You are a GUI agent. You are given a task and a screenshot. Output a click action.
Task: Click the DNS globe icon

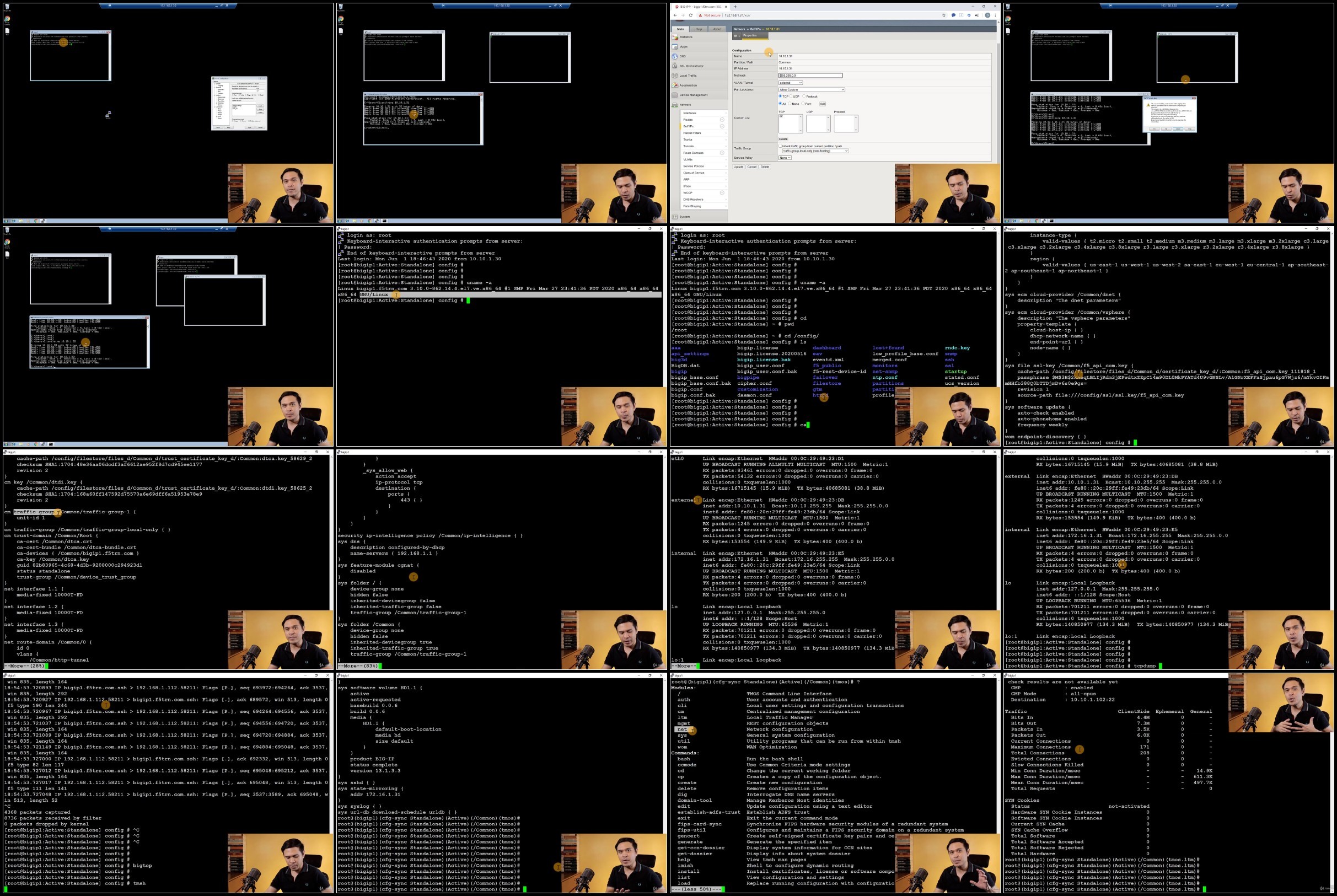675,57
